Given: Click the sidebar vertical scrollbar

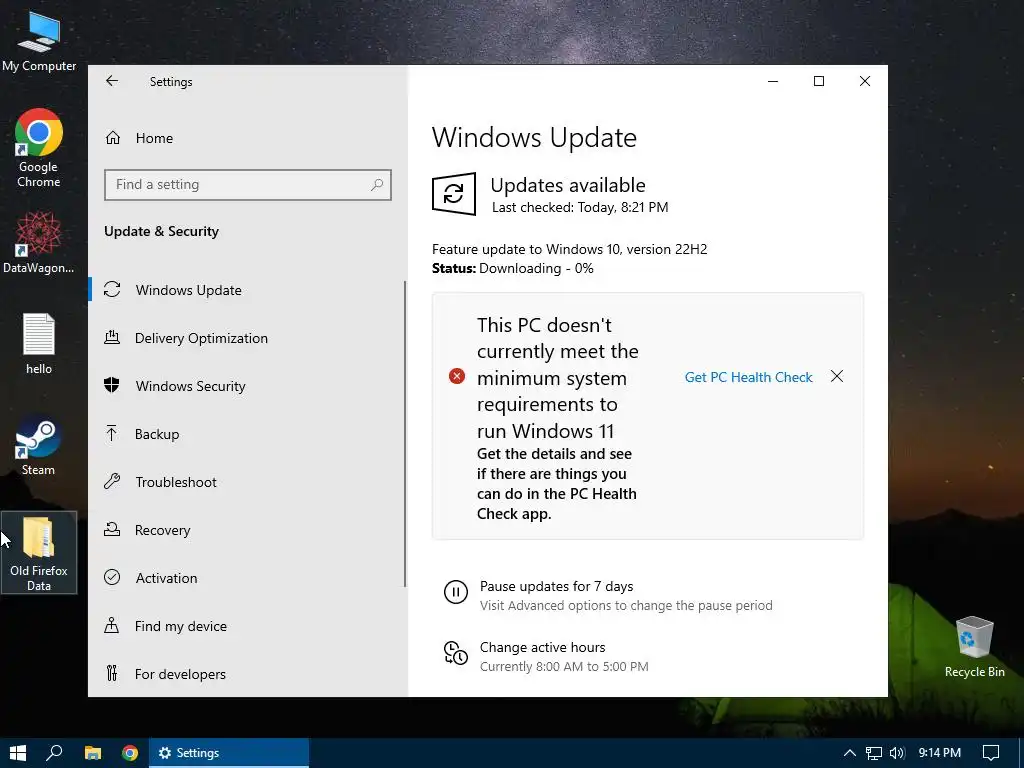Looking at the screenshot, I should 405,434.
